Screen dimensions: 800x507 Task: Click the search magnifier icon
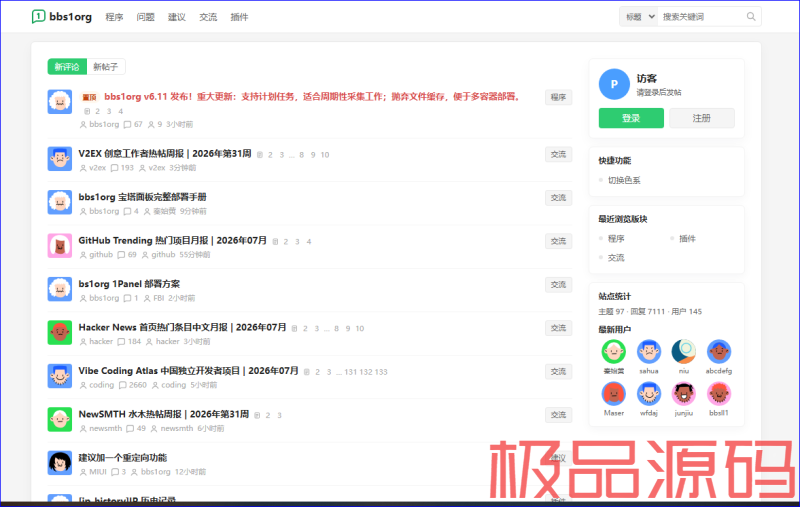click(751, 17)
